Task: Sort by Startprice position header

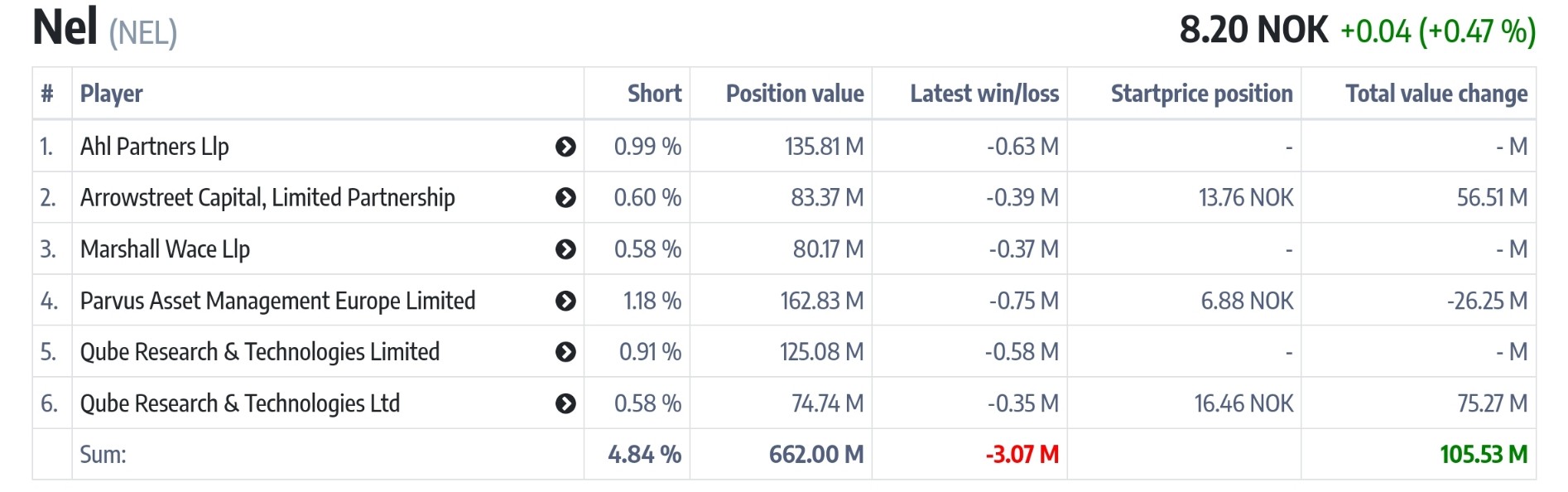Action: (x=1200, y=94)
